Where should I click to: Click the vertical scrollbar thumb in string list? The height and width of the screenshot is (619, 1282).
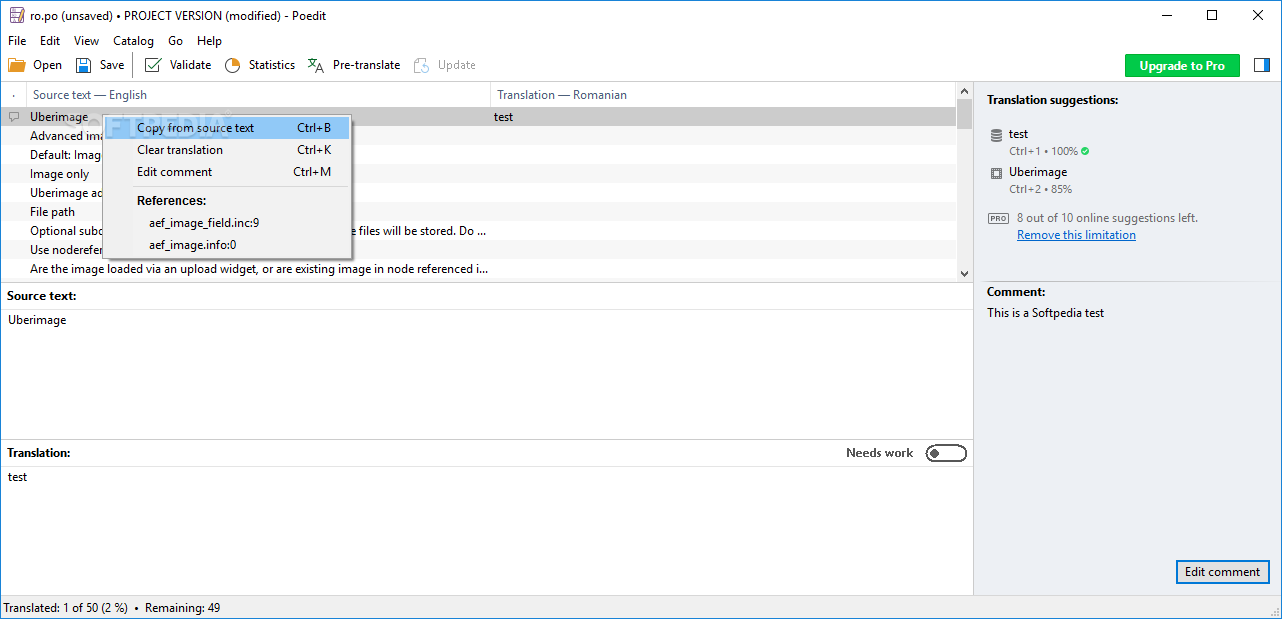click(x=964, y=114)
